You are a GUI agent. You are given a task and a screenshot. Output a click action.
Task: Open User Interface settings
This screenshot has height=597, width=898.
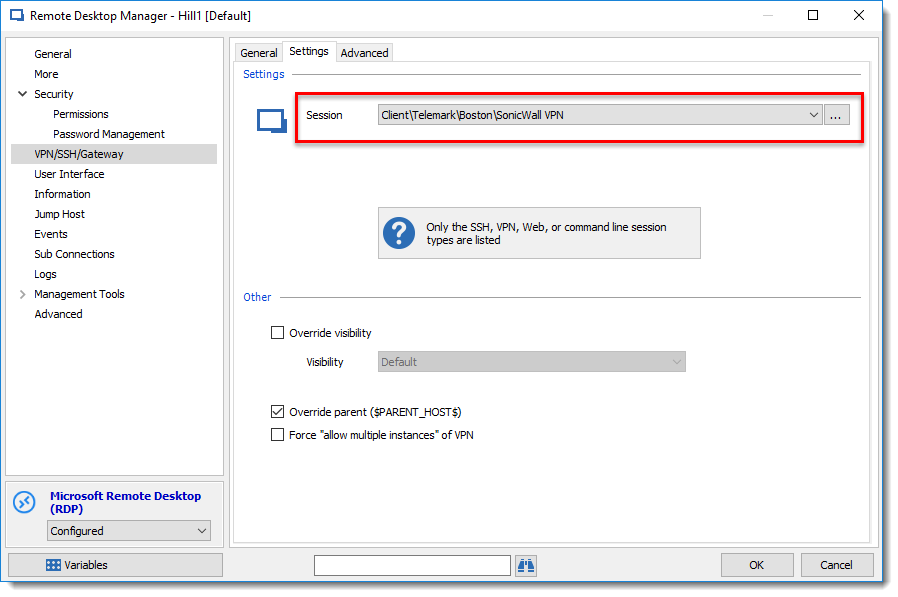point(69,174)
